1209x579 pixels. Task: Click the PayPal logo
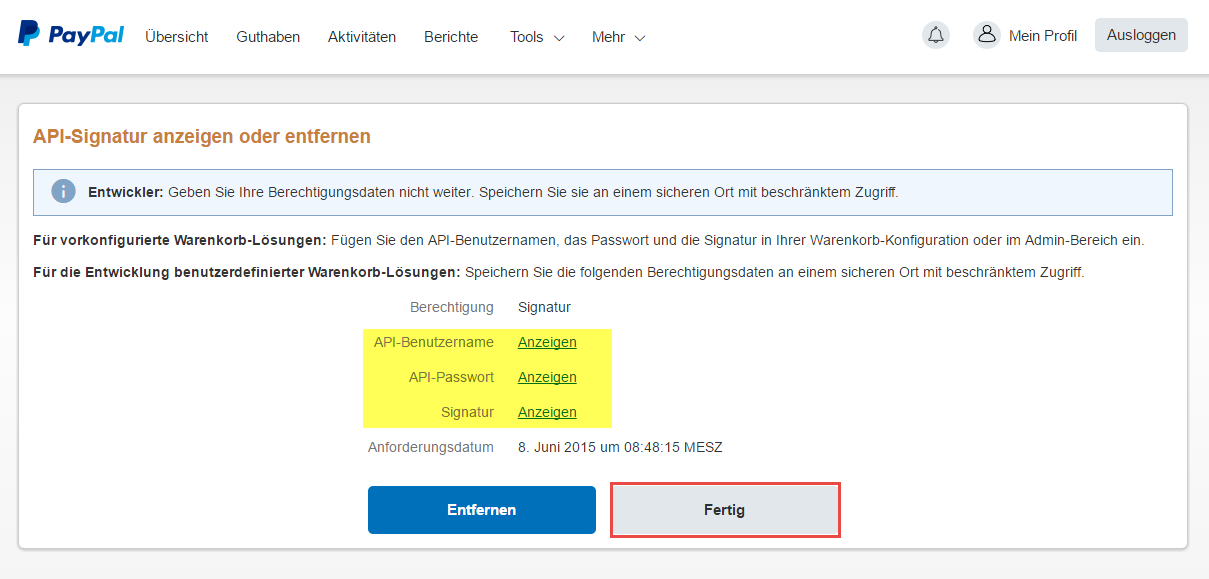(70, 35)
